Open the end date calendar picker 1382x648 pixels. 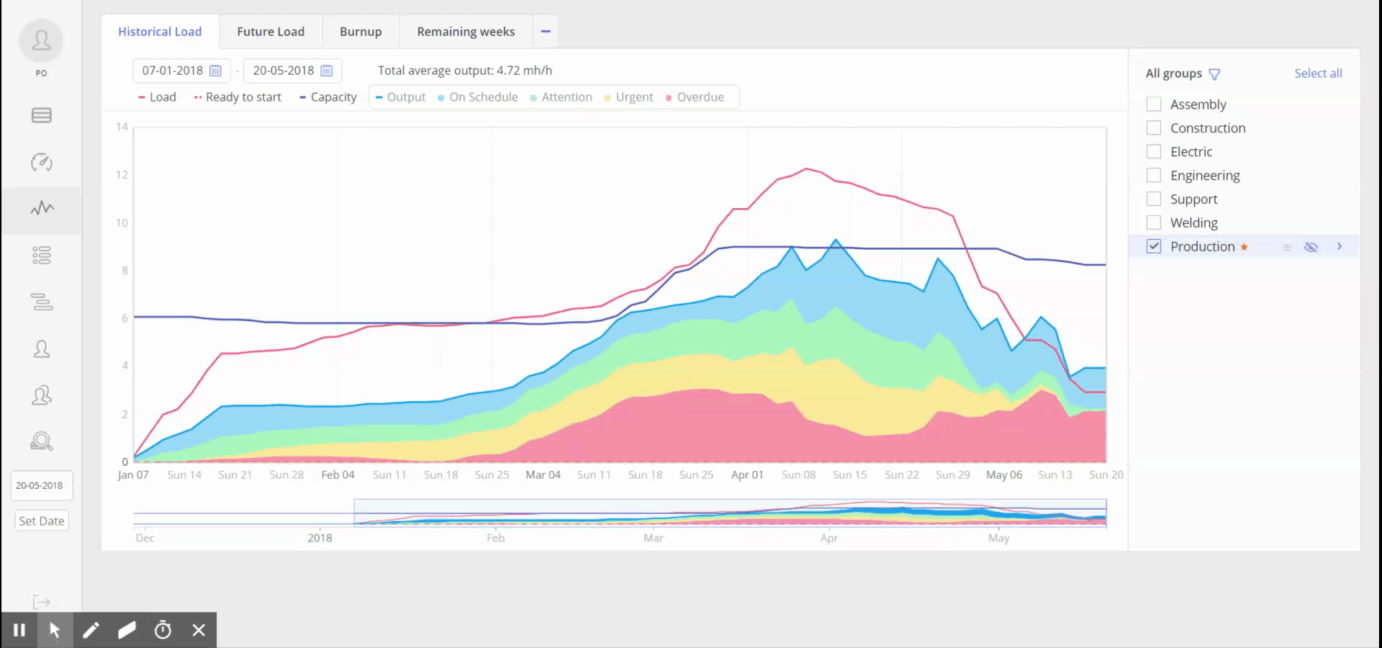click(x=326, y=71)
